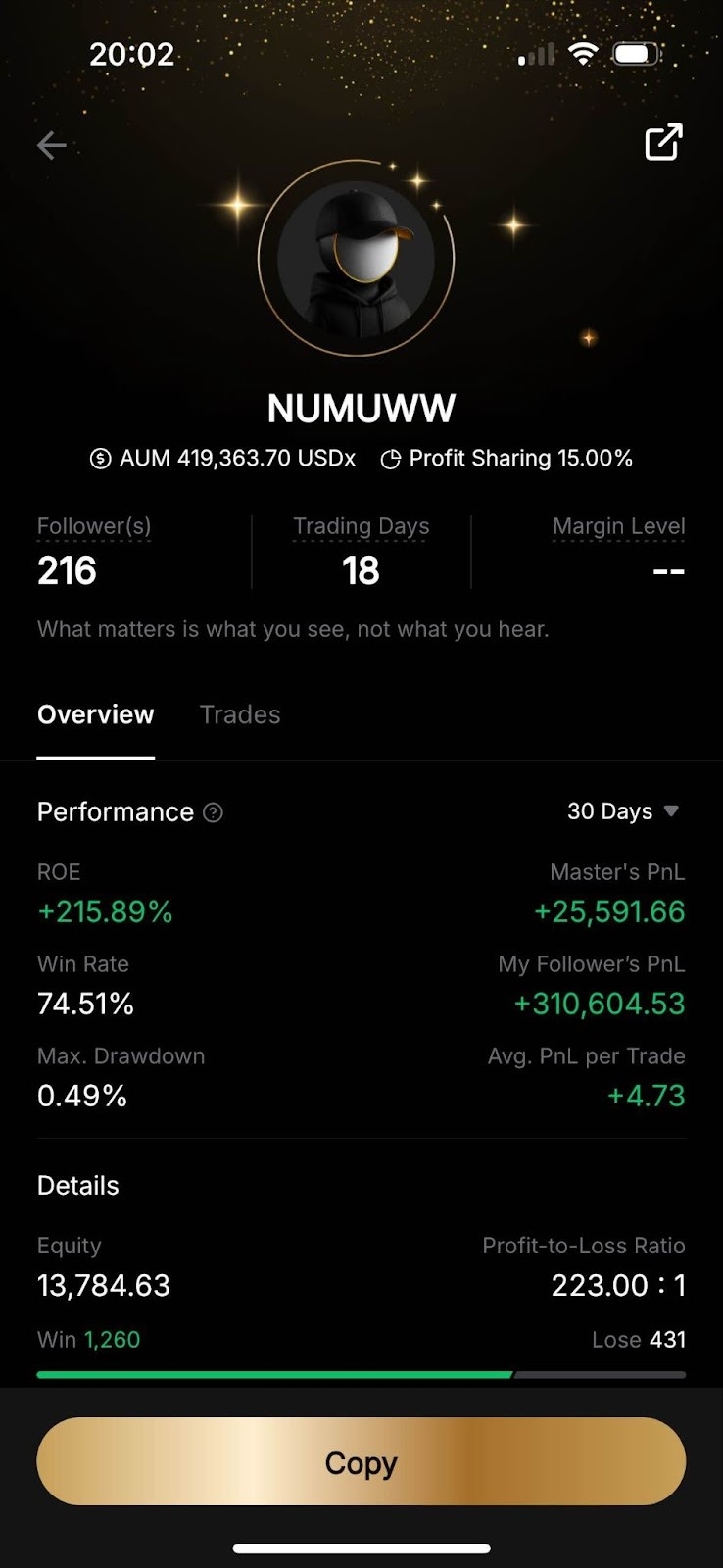
Task: Tap the AUM dollar coin icon
Action: [x=100, y=459]
